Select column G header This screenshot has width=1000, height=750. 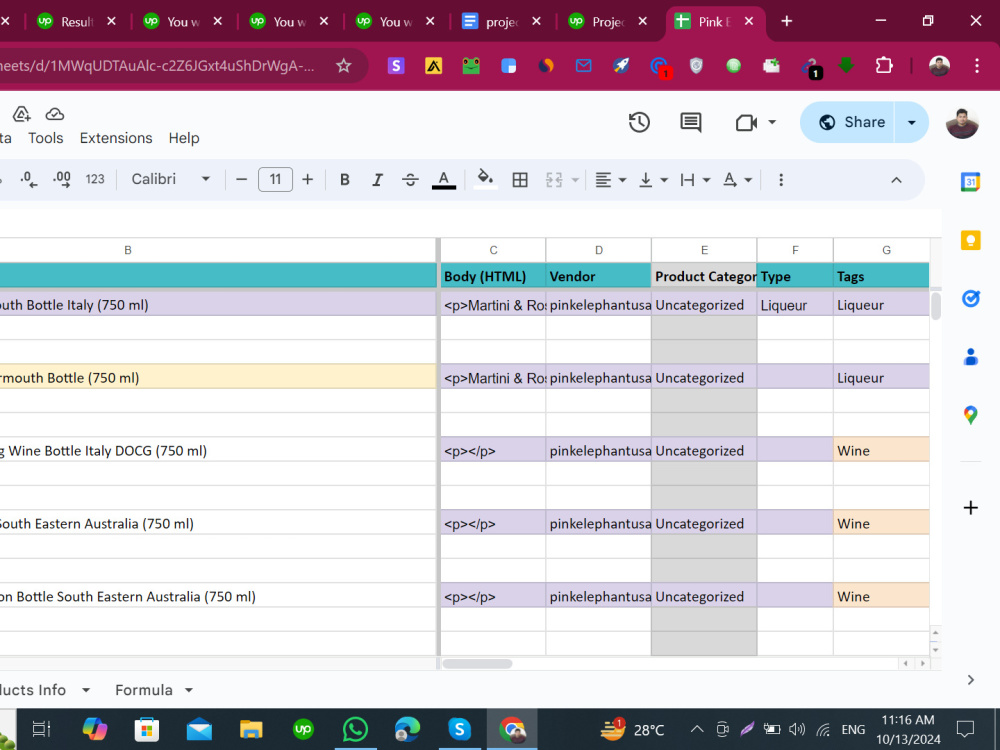[x=886, y=250]
